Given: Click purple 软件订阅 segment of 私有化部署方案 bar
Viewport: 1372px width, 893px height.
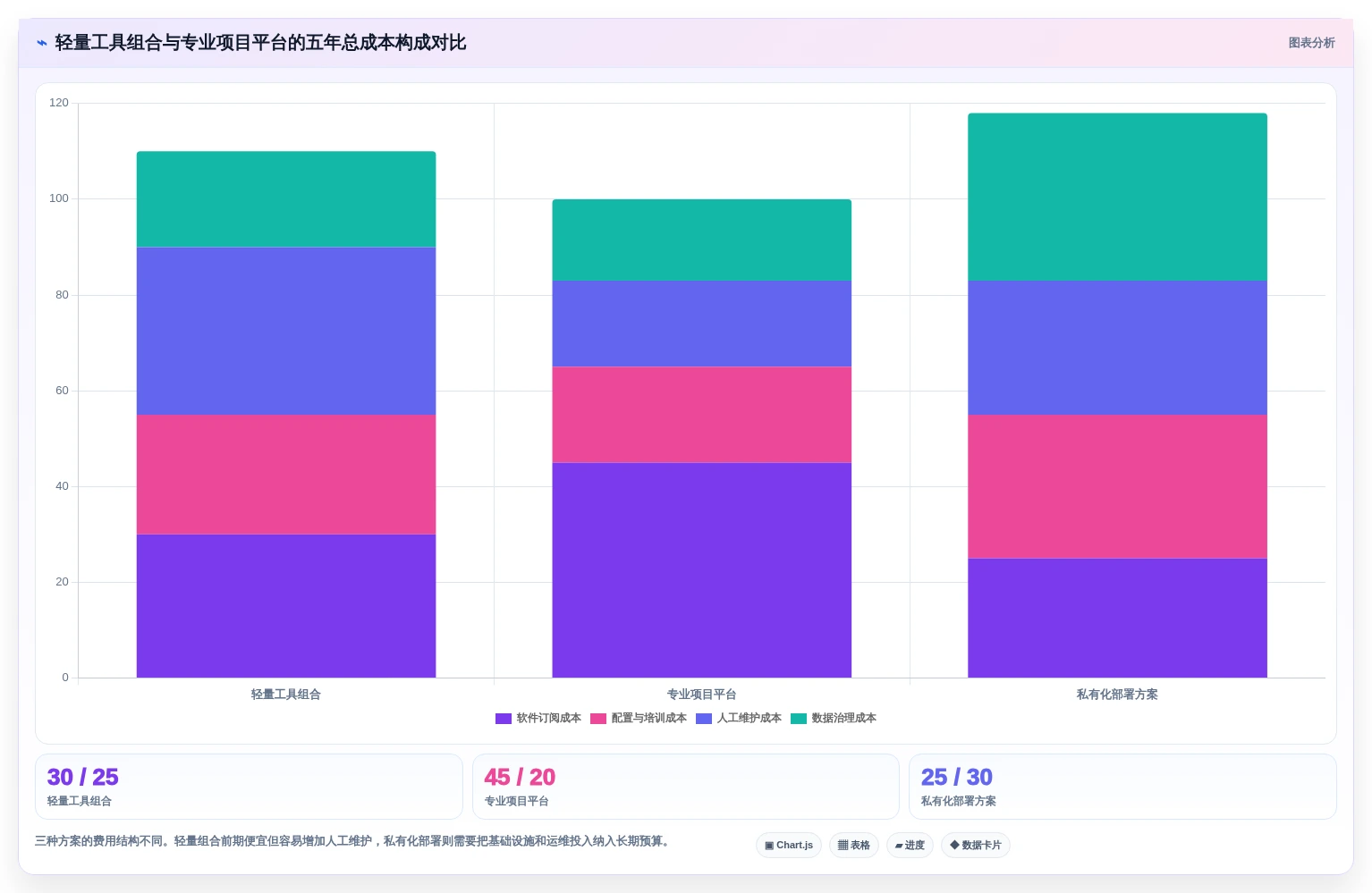Looking at the screenshot, I should [1117, 618].
